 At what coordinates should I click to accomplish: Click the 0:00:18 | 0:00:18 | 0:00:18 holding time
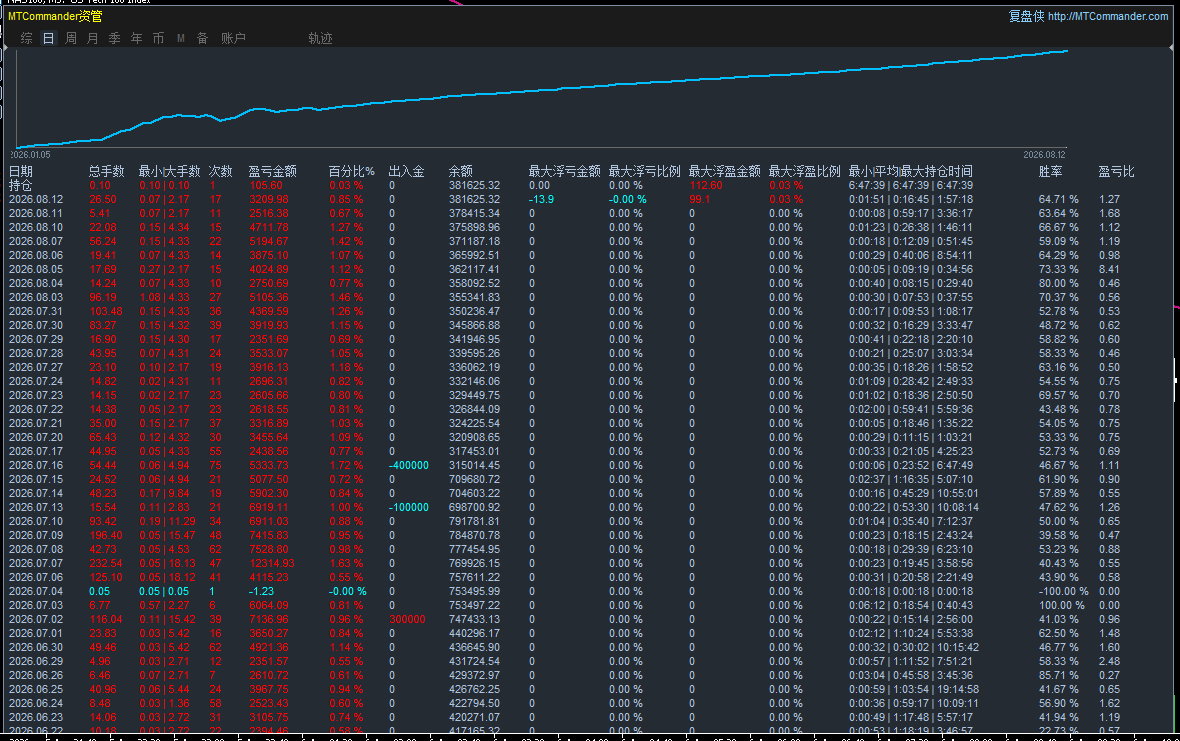911,591
